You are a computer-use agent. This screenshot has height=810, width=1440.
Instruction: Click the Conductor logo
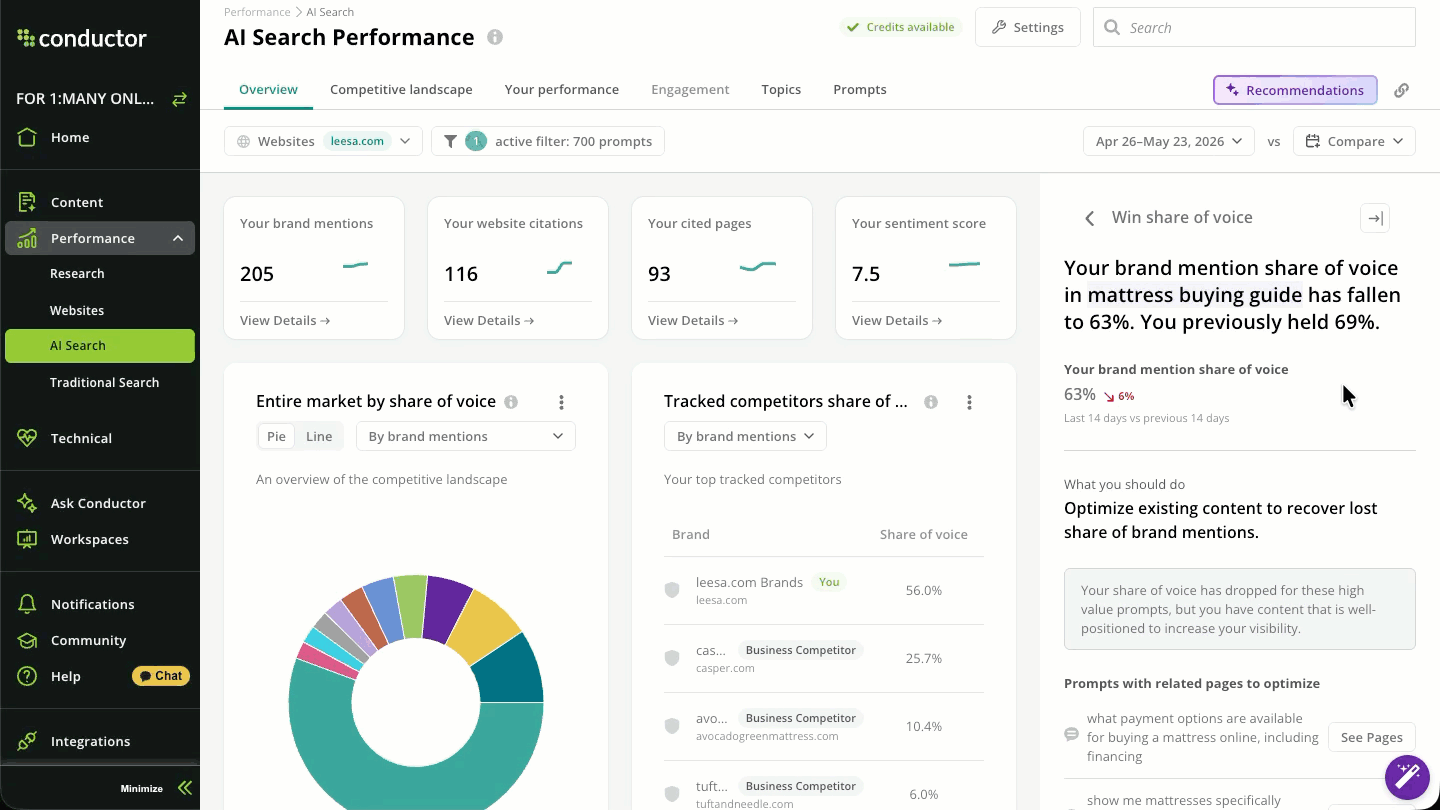pyautogui.click(x=82, y=39)
